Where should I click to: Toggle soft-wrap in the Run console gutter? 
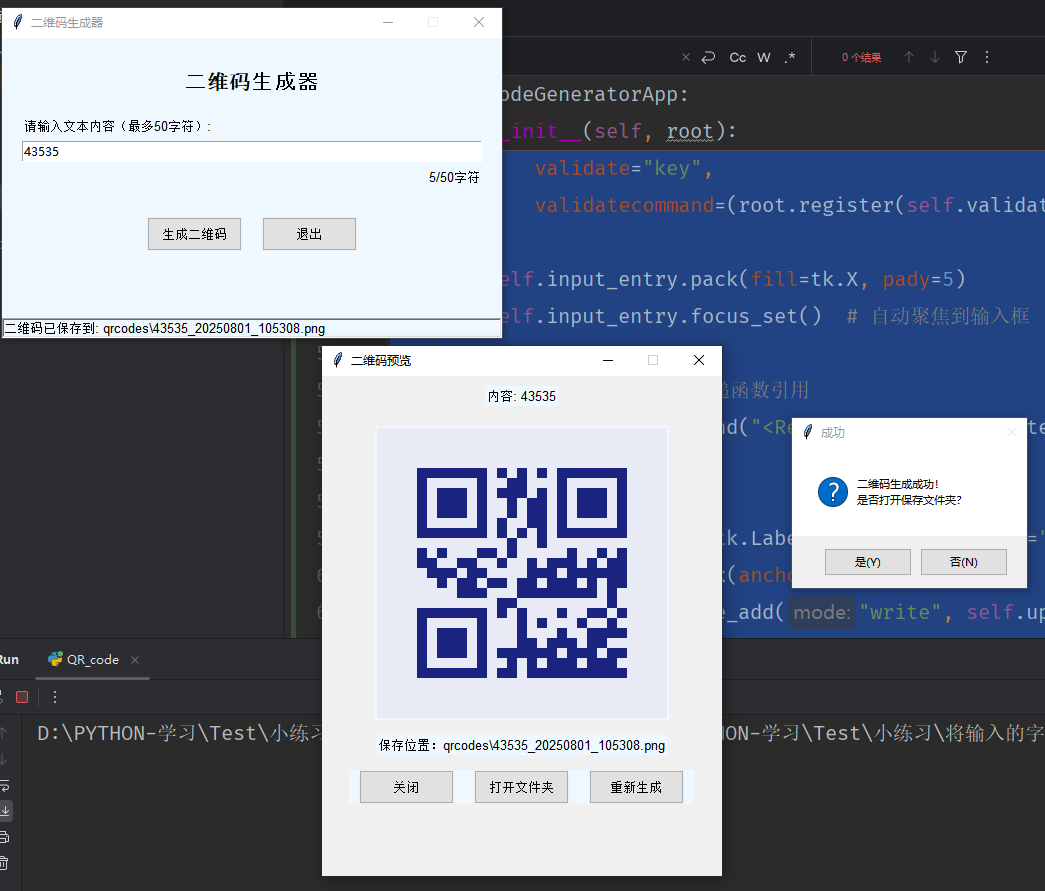click(6, 785)
